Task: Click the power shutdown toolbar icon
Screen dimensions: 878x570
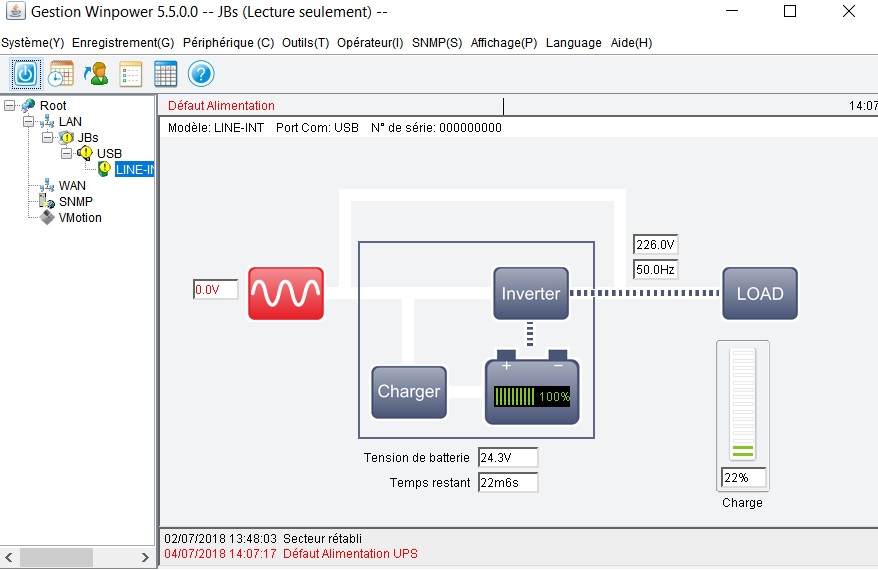Action: [x=26, y=73]
